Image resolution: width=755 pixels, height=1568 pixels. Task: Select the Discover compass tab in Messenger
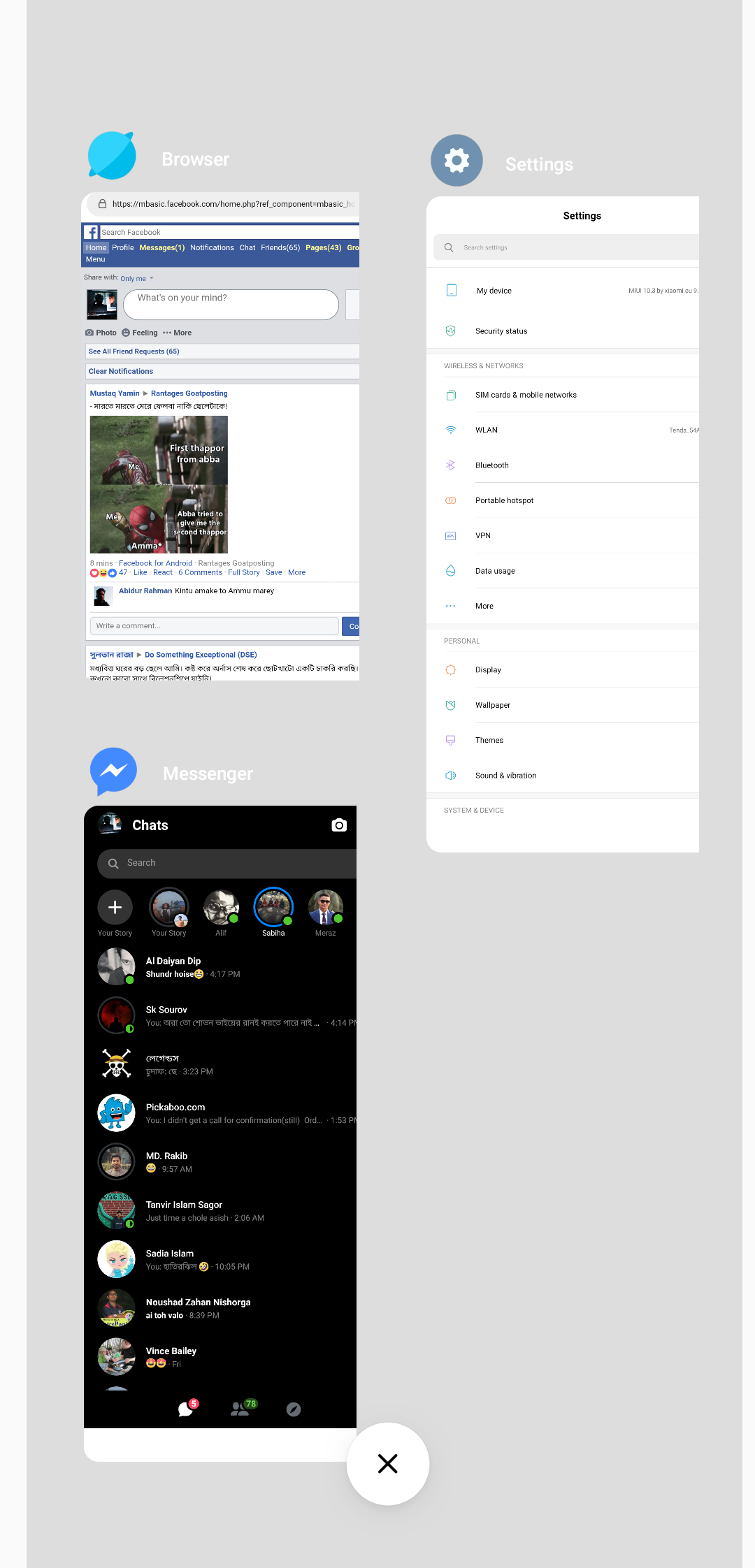(x=294, y=1409)
